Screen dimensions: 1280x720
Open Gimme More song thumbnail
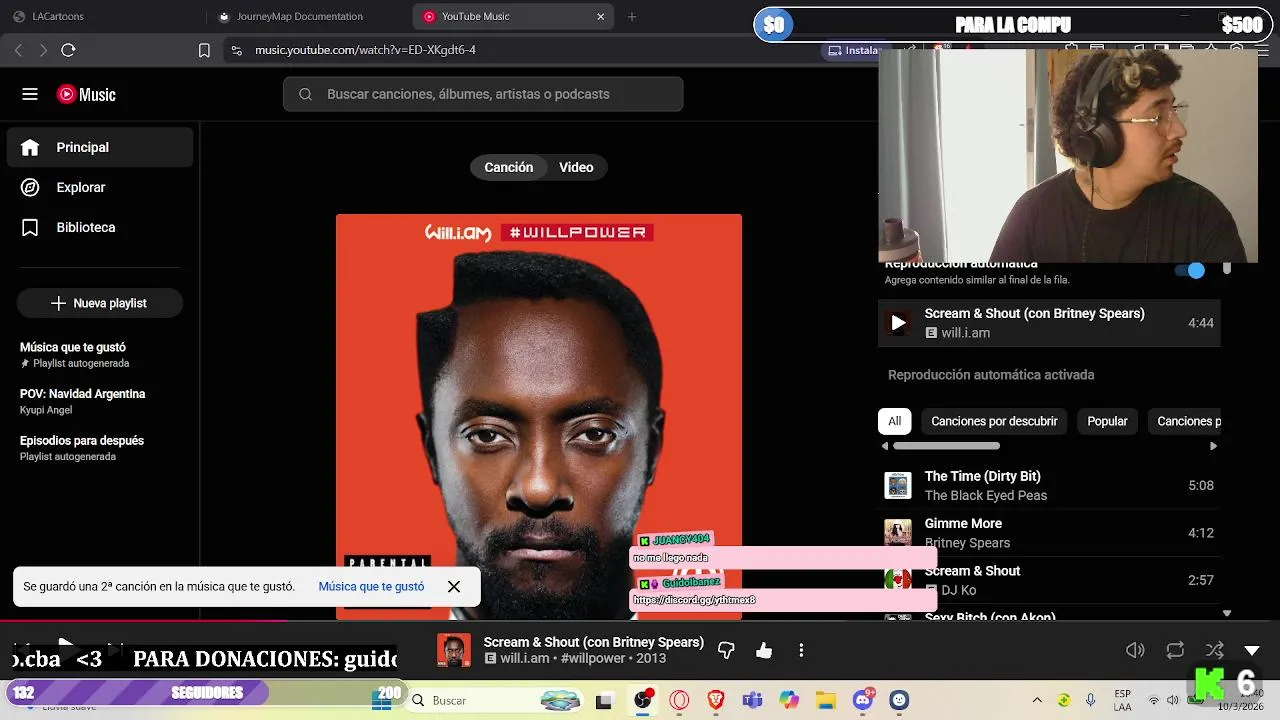pyautogui.click(x=898, y=533)
